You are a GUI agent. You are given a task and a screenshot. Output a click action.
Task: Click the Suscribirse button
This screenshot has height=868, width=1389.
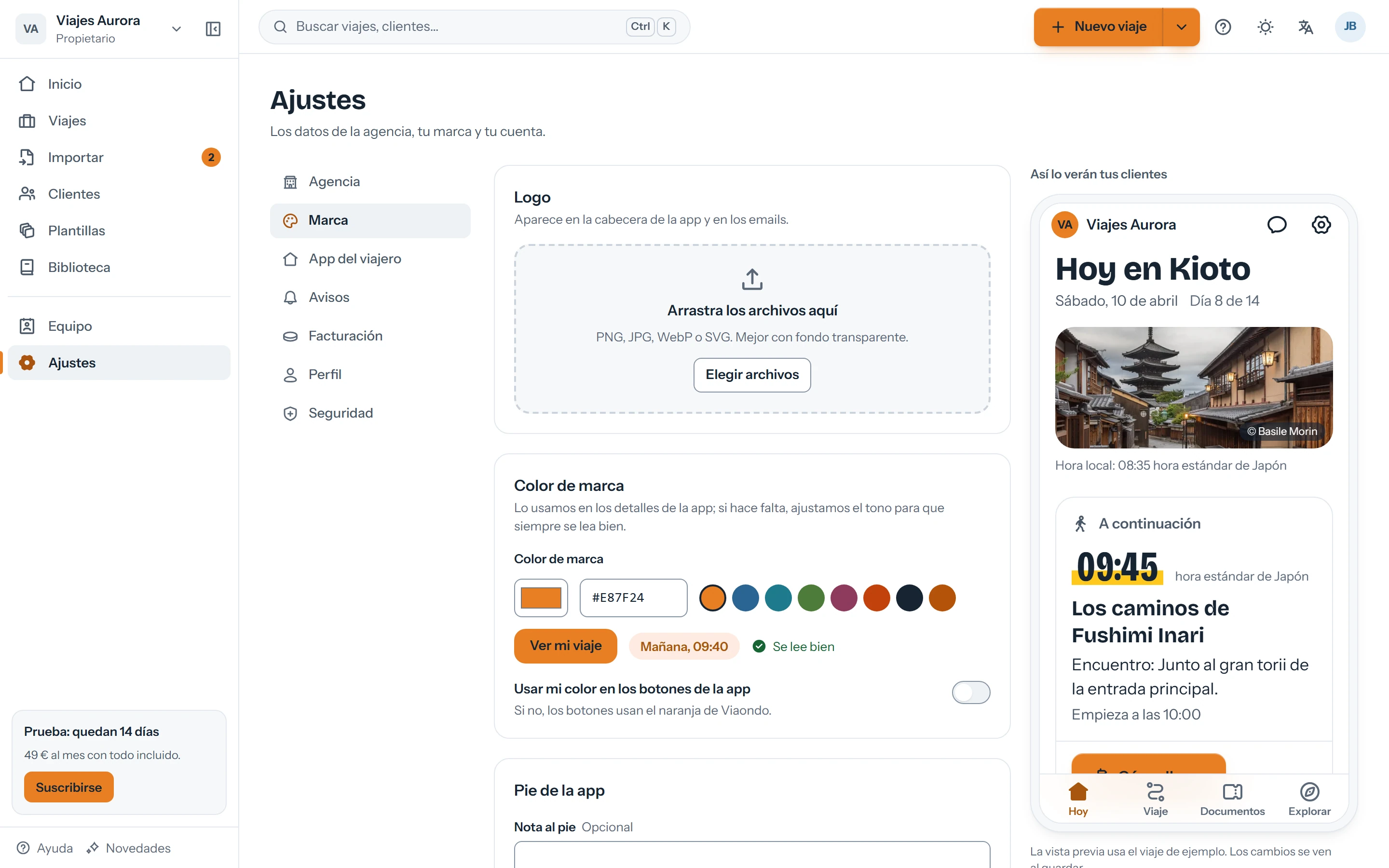pyautogui.click(x=69, y=787)
